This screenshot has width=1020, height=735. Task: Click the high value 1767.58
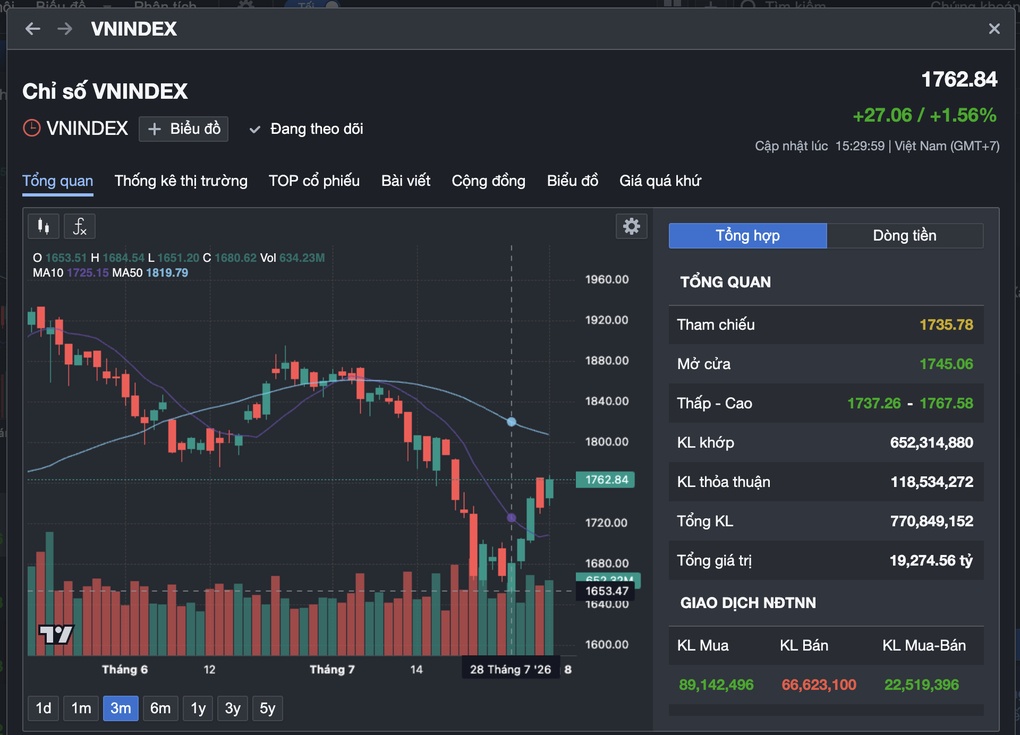(x=946, y=403)
